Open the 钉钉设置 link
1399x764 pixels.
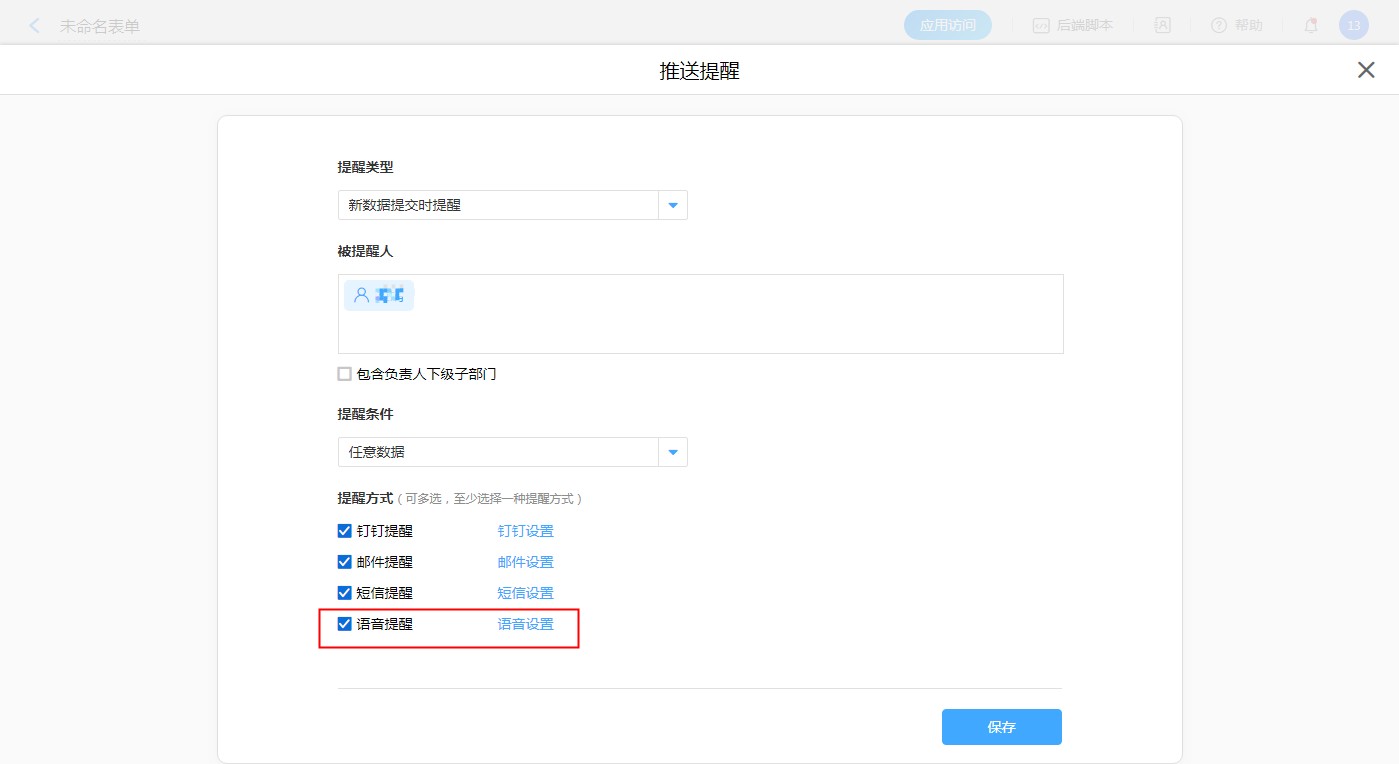(525, 531)
